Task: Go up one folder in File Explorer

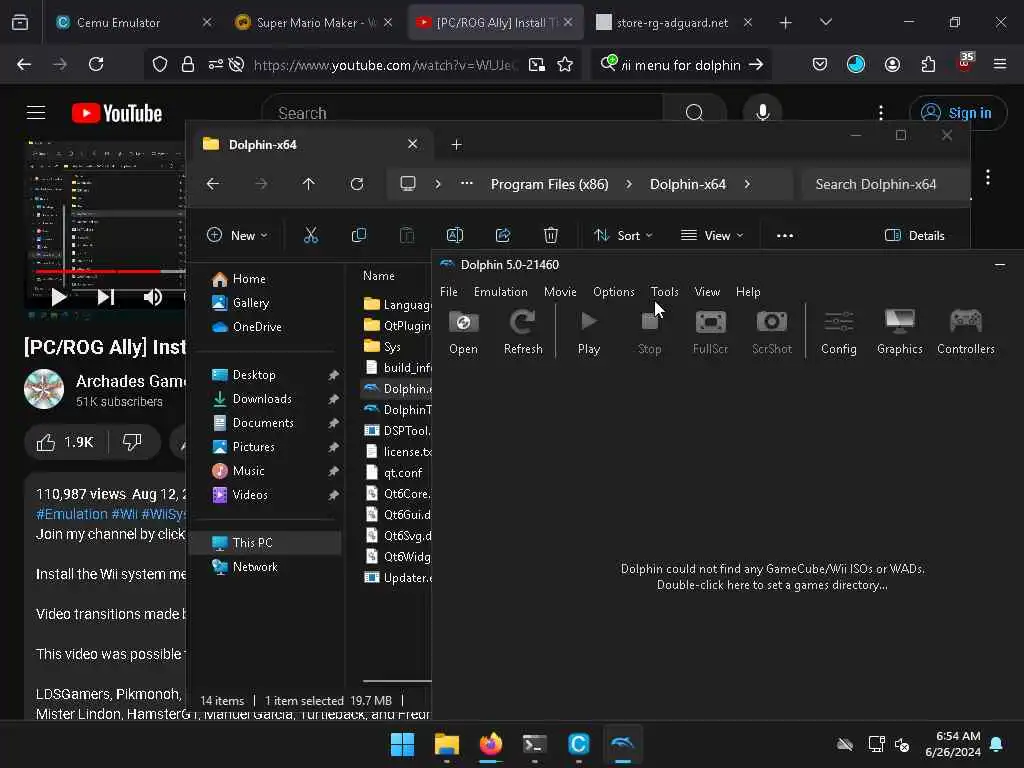Action: click(309, 184)
